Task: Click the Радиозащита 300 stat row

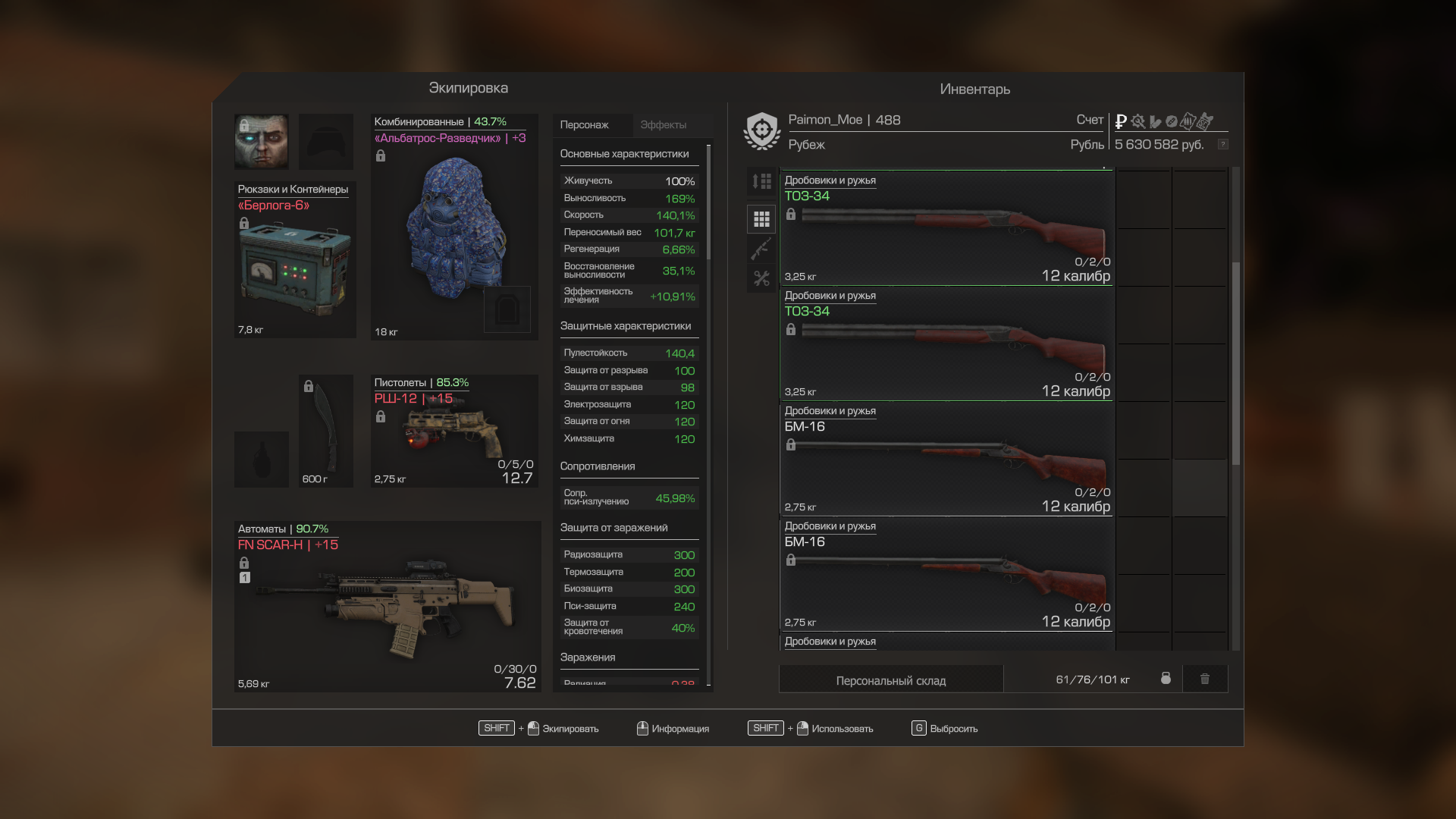Action: click(x=629, y=554)
